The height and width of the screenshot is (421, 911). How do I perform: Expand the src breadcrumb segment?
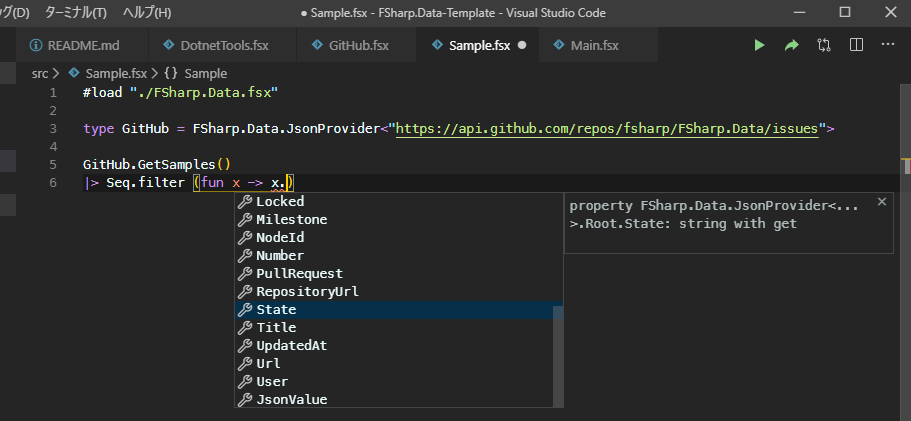[40, 73]
